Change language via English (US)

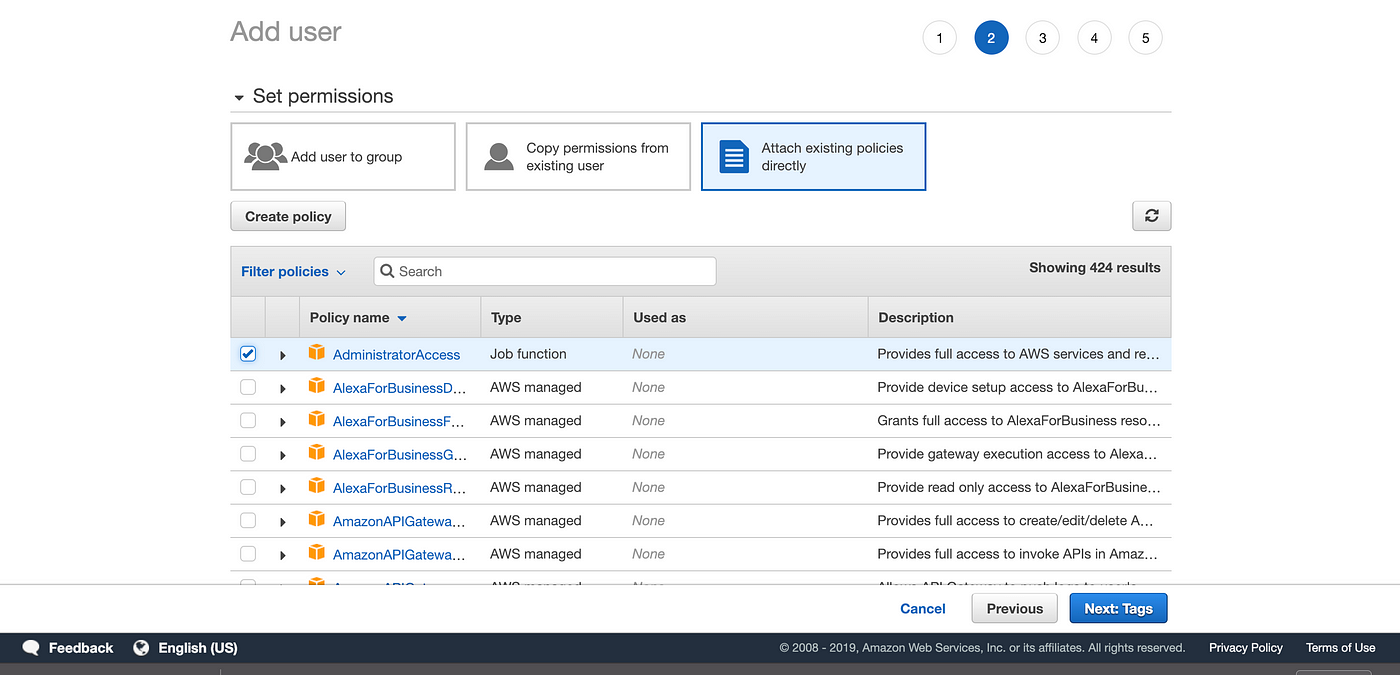[x=198, y=648]
